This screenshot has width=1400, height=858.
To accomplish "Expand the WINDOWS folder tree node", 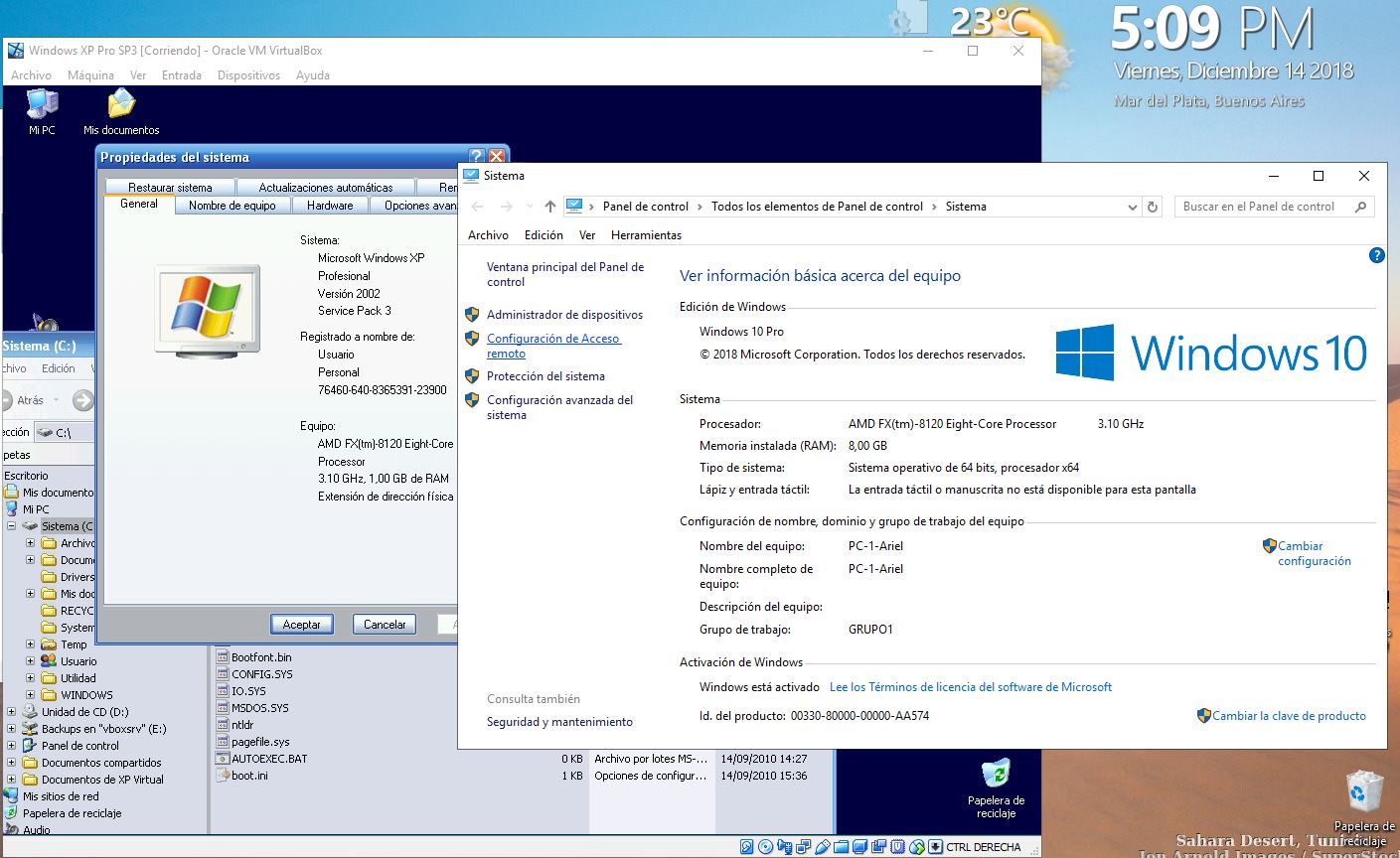I will pos(31,695).
